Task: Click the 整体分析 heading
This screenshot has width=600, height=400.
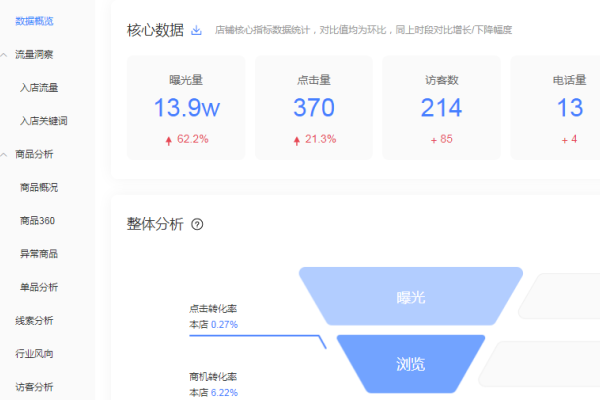Action: (x=155, y=224)
